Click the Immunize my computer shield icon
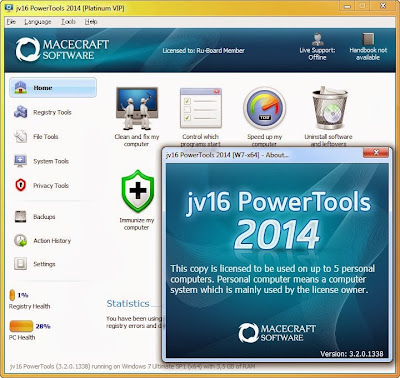The image size is (400, 378). (138, 191)
